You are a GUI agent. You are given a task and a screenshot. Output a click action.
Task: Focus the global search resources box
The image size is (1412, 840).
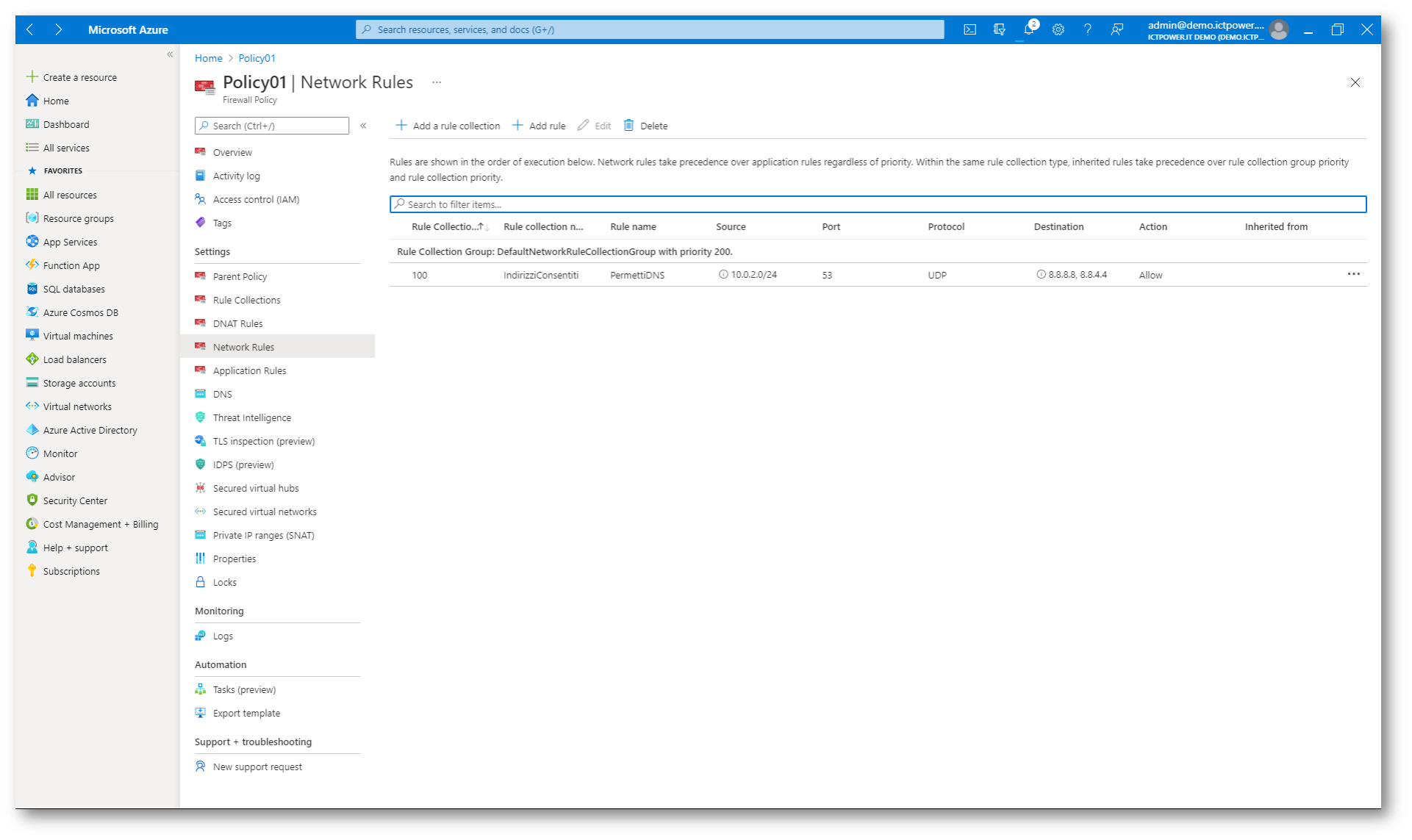650,29
